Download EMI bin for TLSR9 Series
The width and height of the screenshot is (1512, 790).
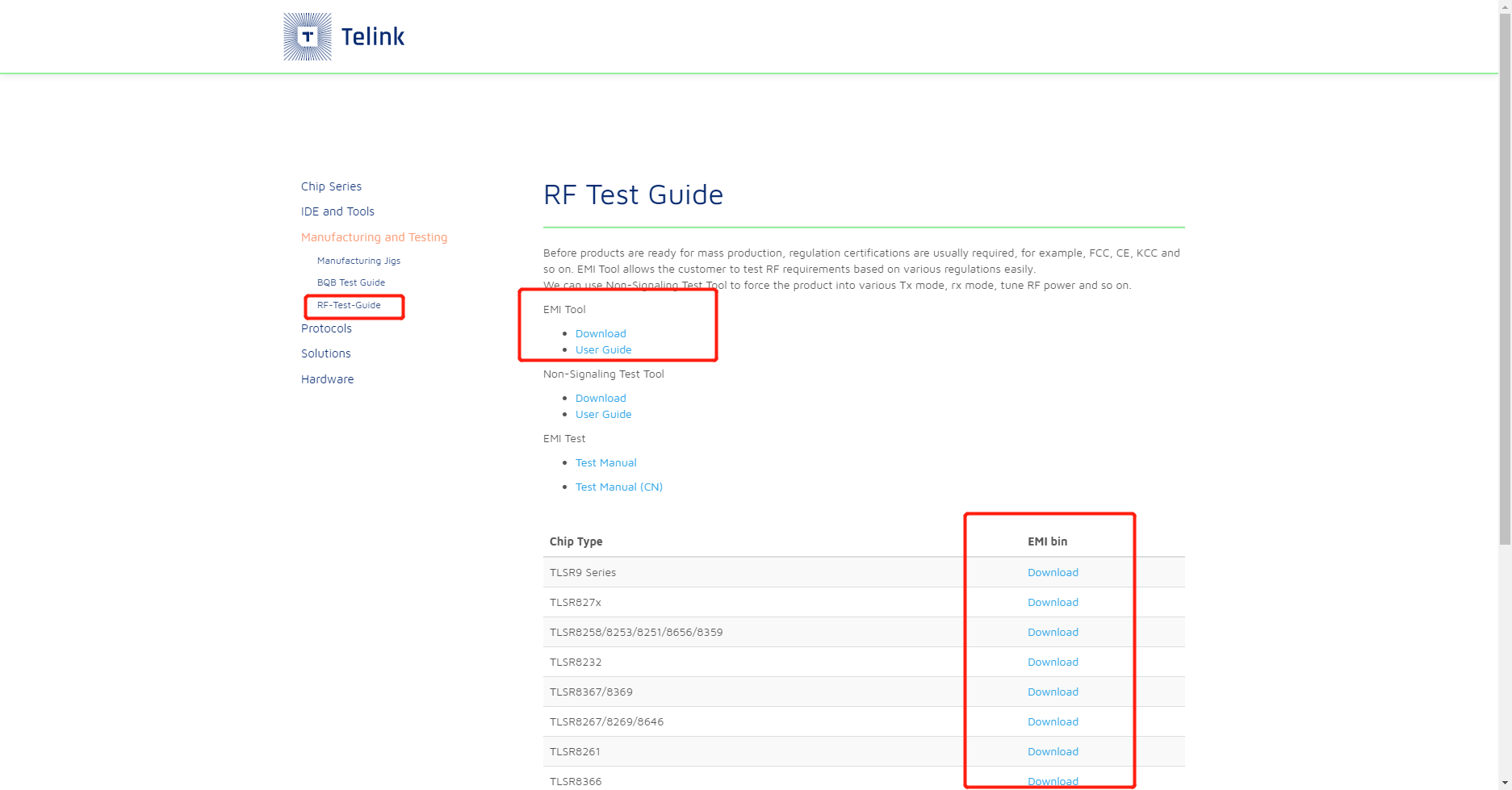1053,572
